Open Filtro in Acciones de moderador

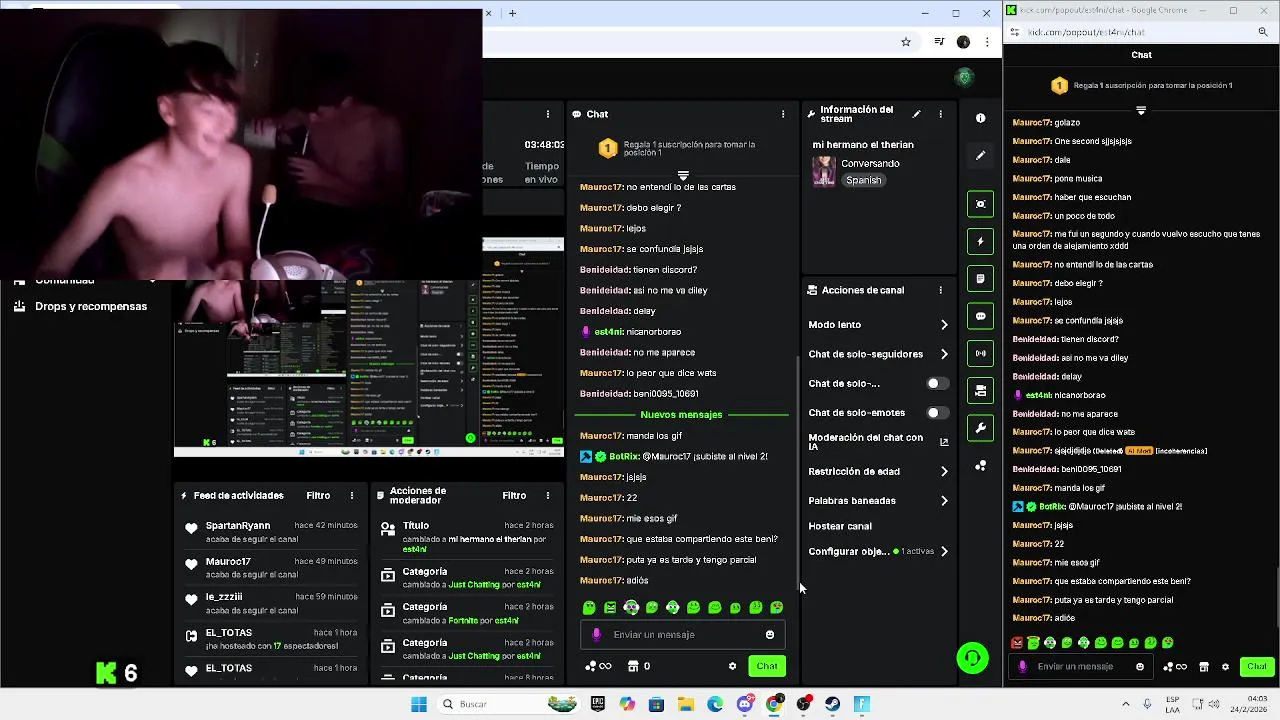(x=514, y=495)
